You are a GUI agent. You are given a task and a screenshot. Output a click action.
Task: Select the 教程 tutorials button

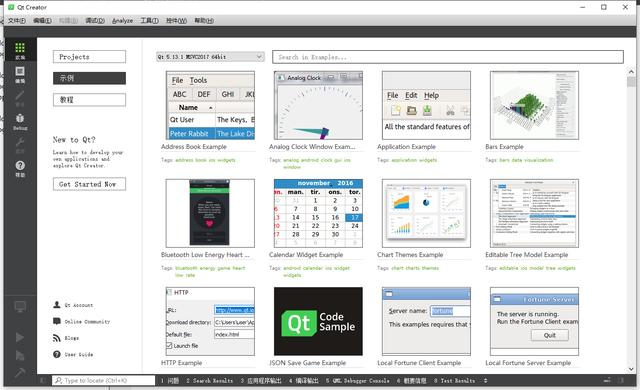pyautogui.click(x=89, y=100)
